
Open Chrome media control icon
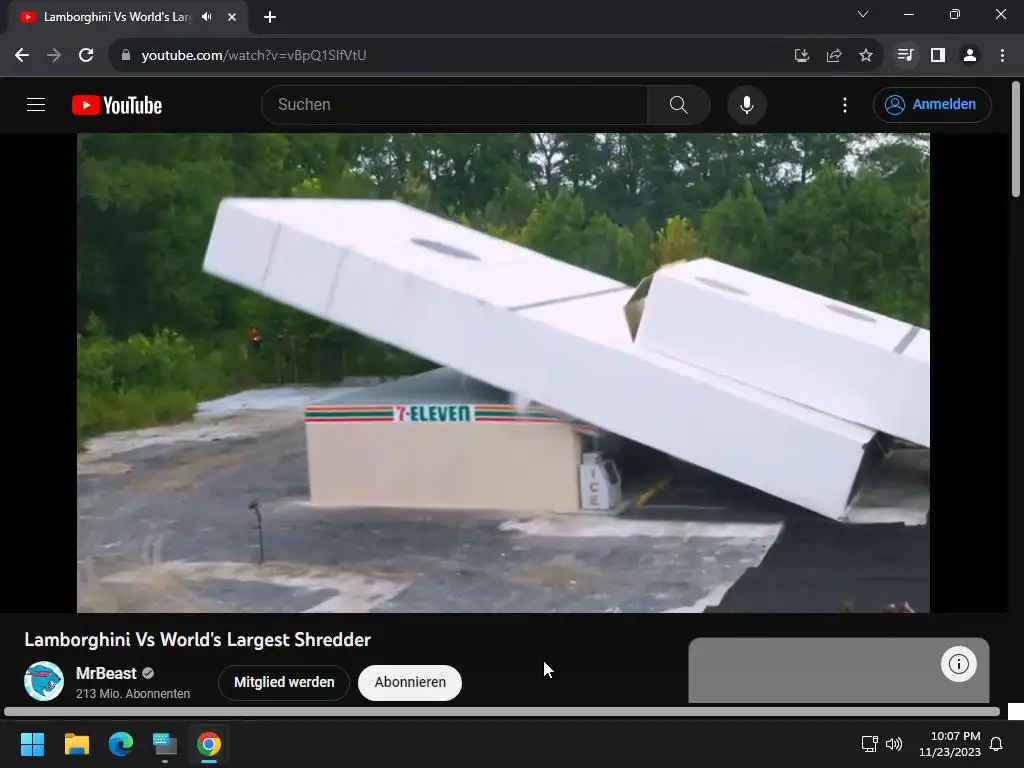point(905,56)
